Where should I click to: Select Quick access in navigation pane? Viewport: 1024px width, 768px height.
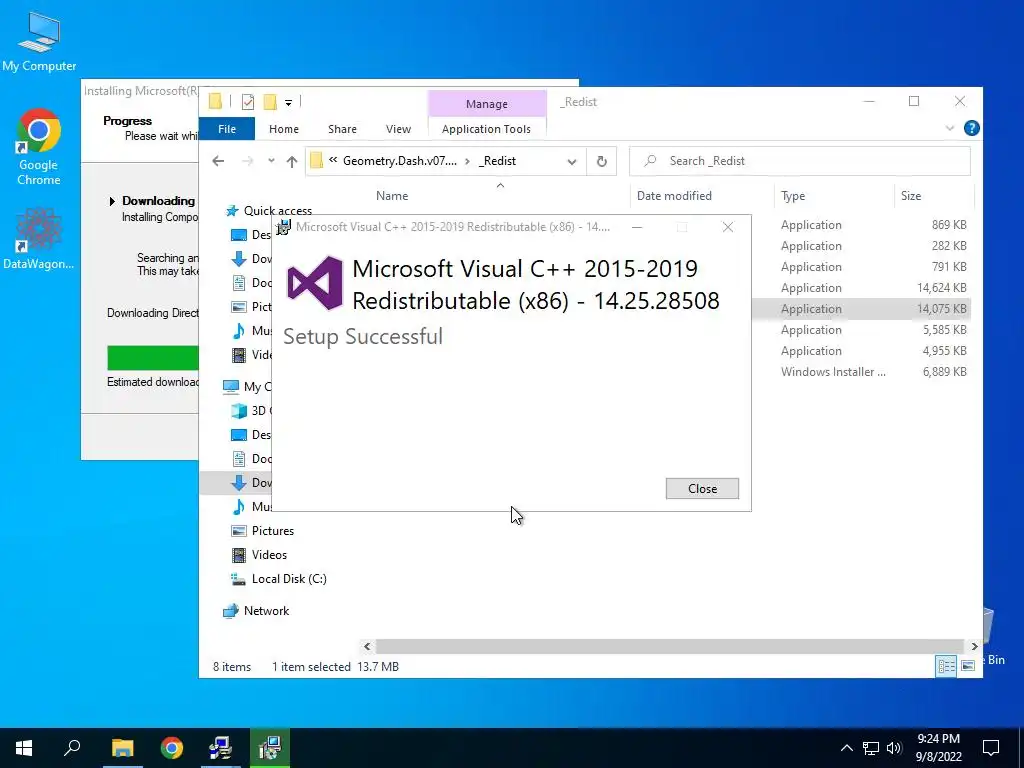[278, 210]
